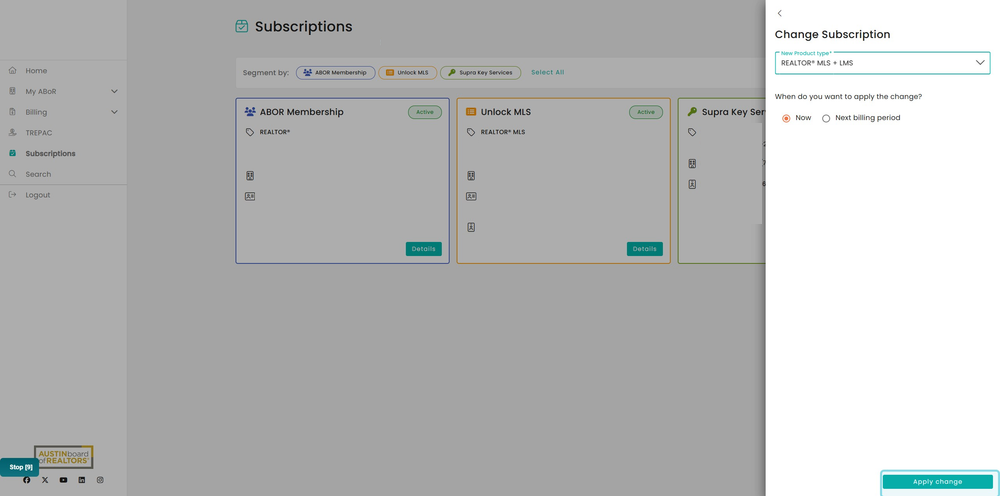Click the Subscriptions sidebar icon
This screenshot has width=1000, height=496.
[13, 153]
